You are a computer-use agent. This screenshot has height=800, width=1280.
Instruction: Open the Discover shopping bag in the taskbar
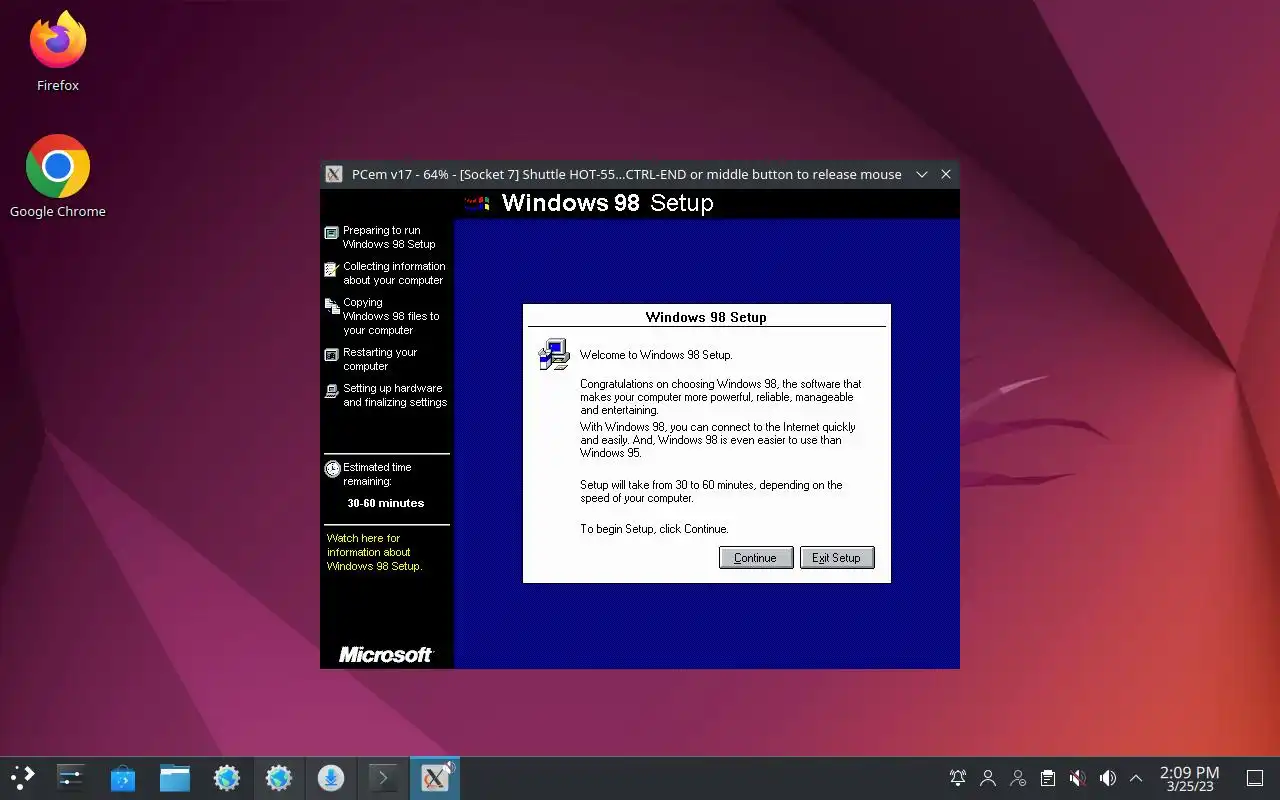(x=122, y=777)
